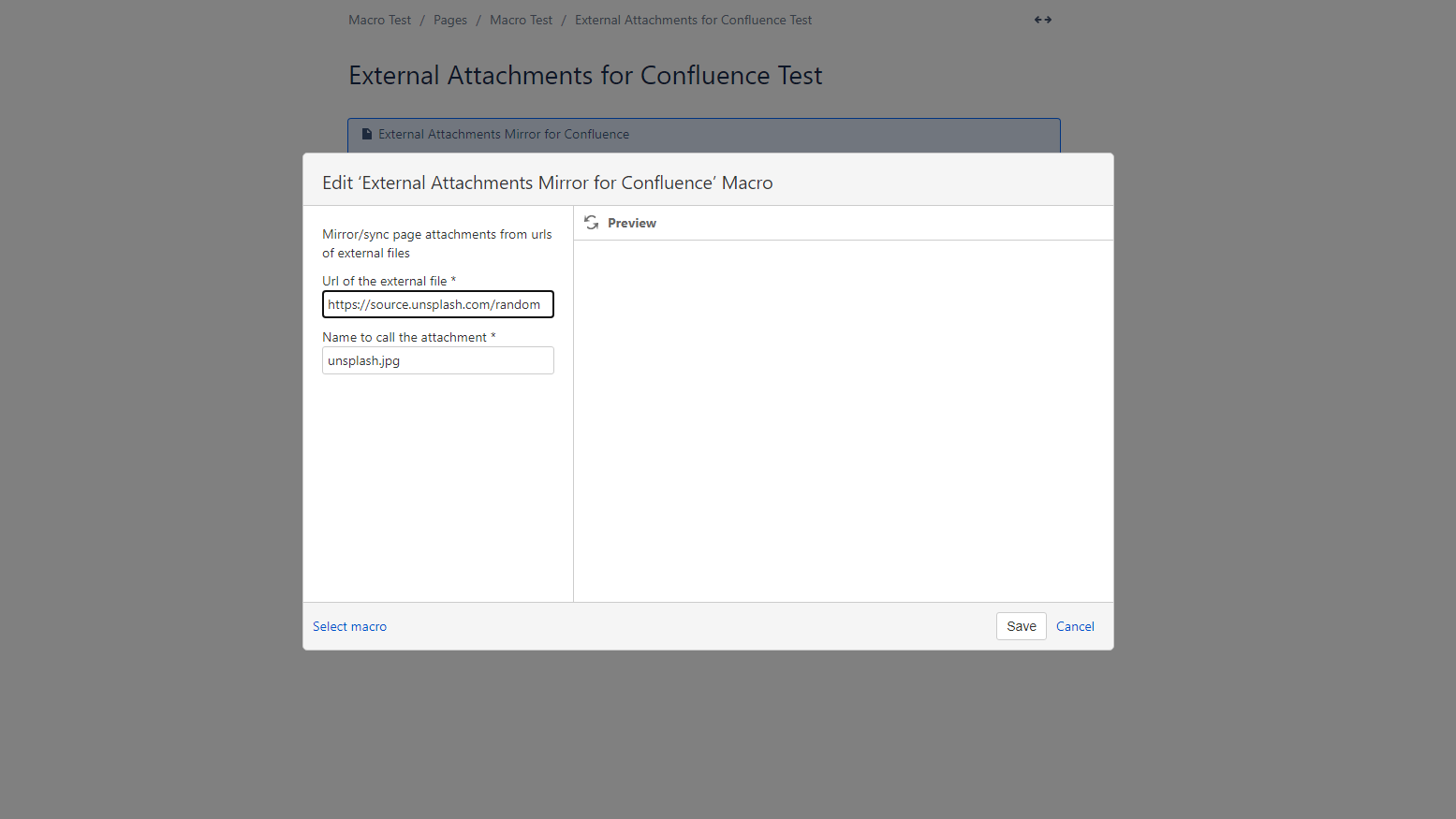Open 'External Attachments for Confluence Test' breadcrumb
Viewport: 1456px width, 819px height.
tap(693, 20)
